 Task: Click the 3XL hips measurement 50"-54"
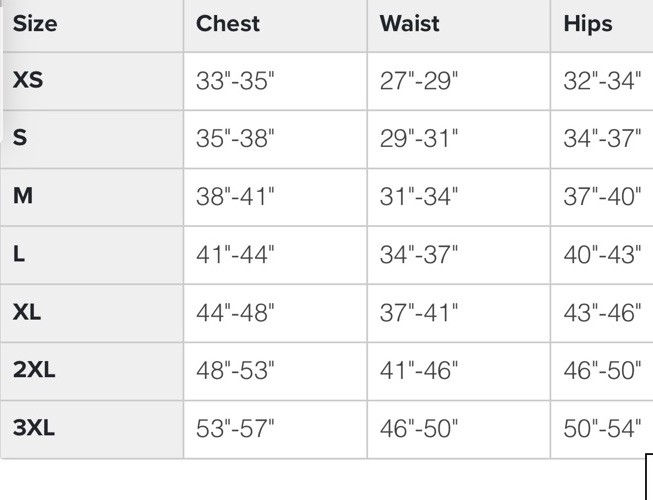coord(602,430)
